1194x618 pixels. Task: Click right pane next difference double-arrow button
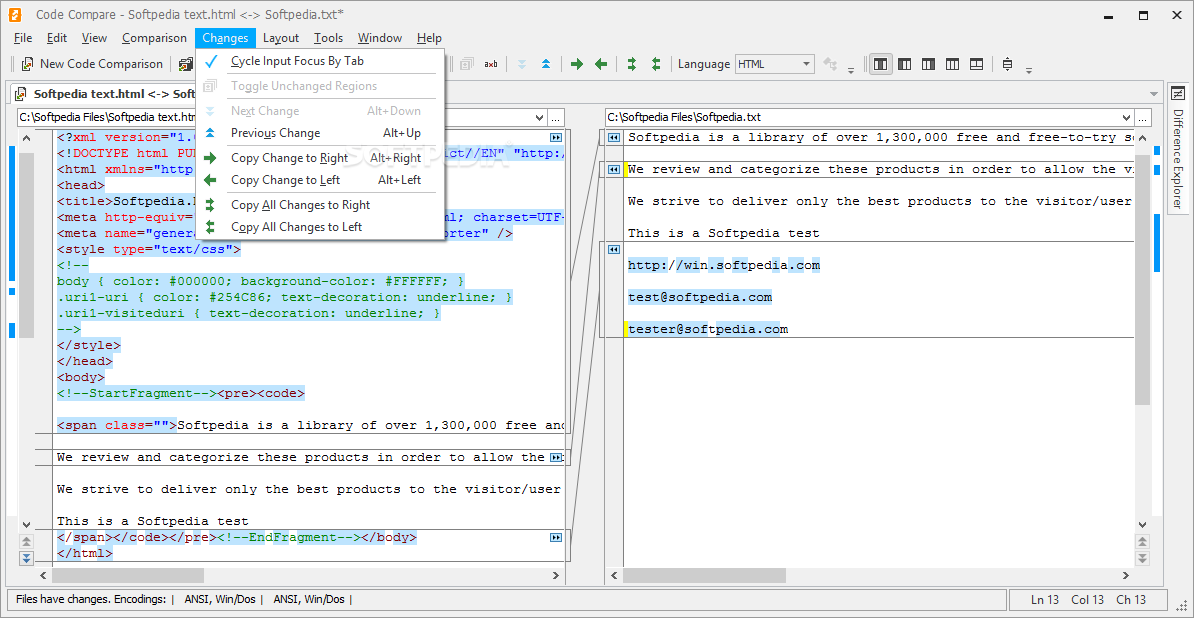[x=1142, y=558]
